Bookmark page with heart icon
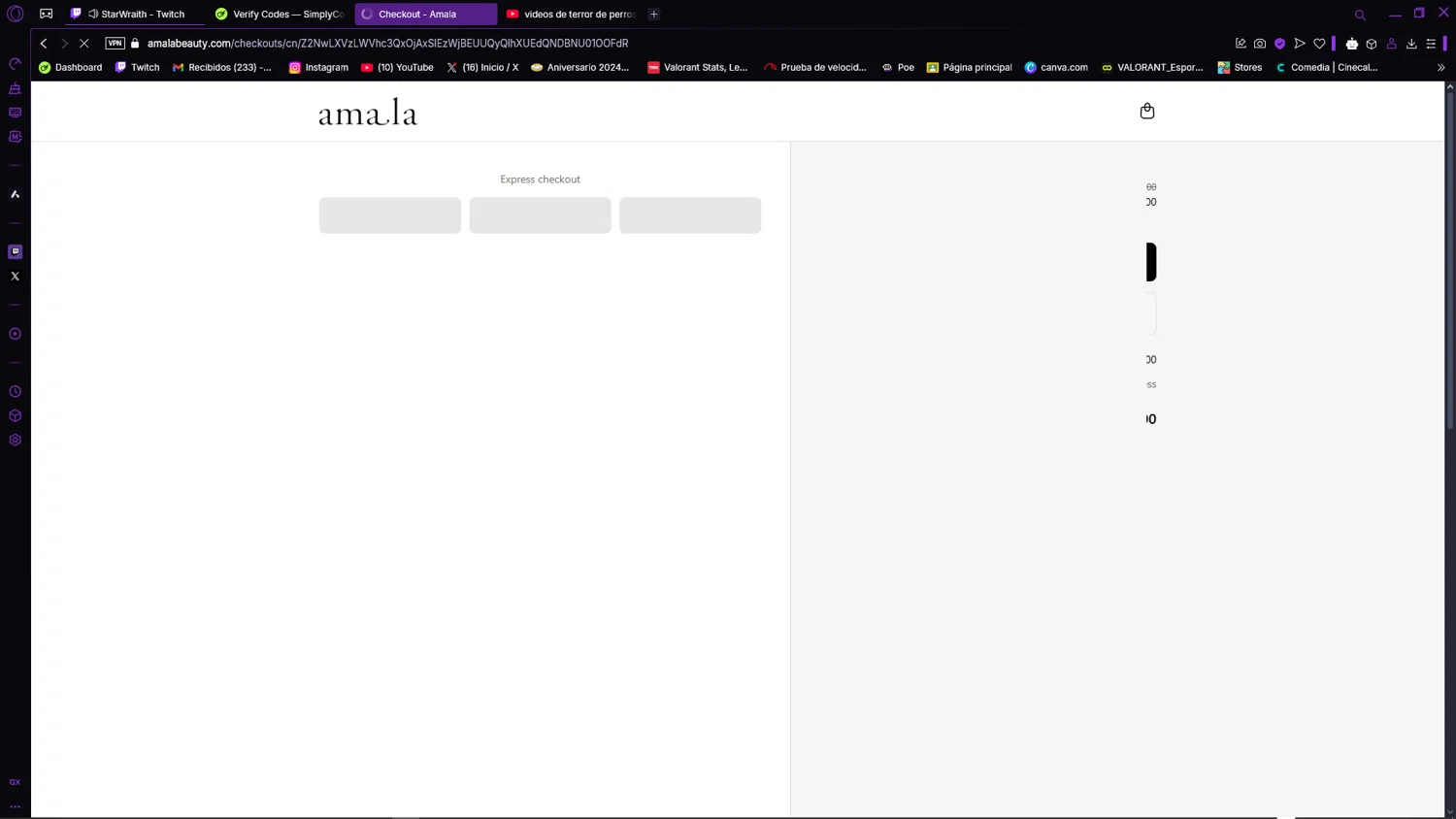Screen dimensions: 1456x819 1319,43
